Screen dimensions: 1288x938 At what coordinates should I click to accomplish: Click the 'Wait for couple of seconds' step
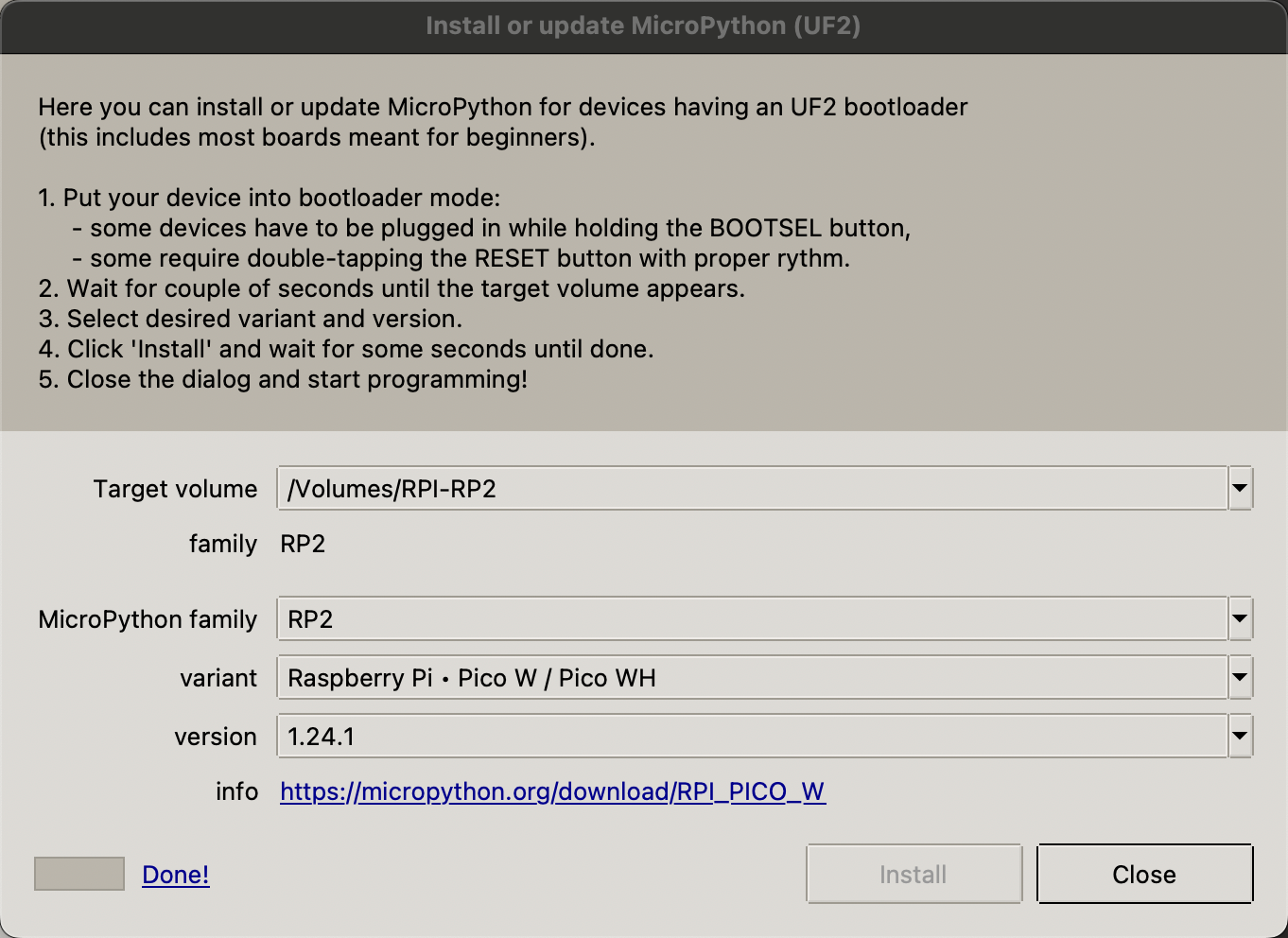pyautogui.click(x=392, y=288)
